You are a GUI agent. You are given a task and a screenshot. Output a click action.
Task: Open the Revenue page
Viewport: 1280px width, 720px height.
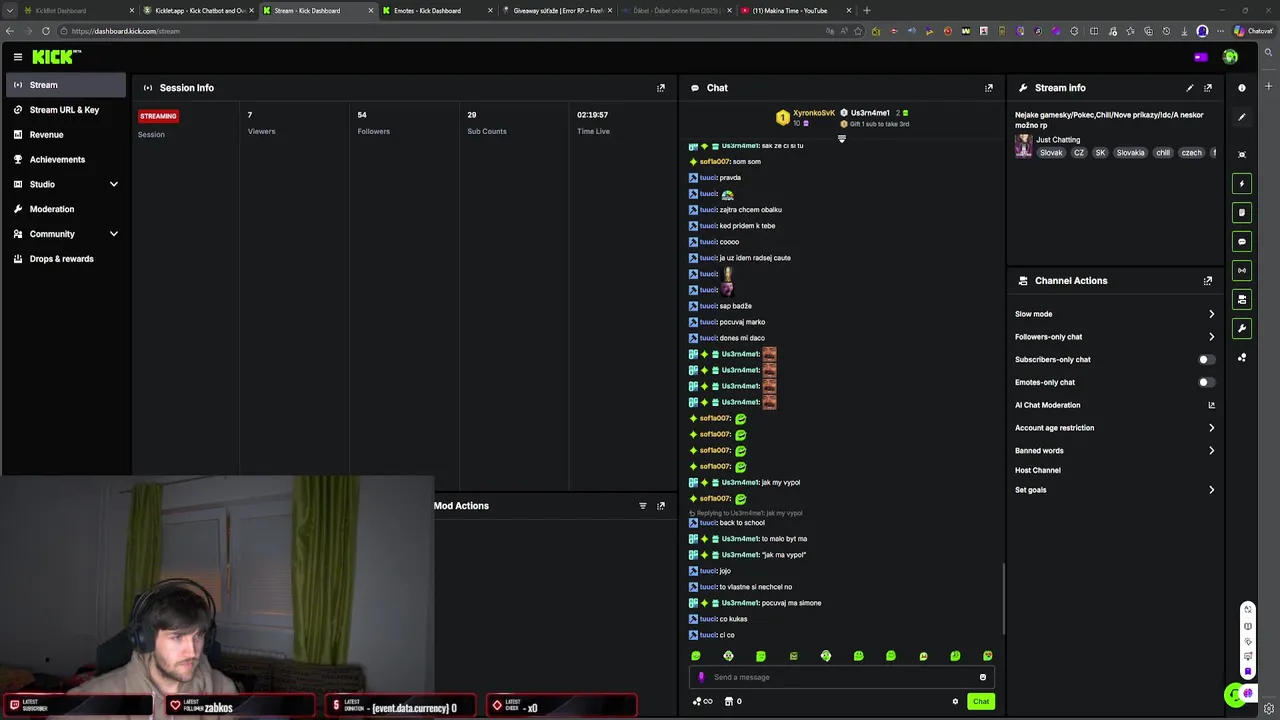coord(66,135)
